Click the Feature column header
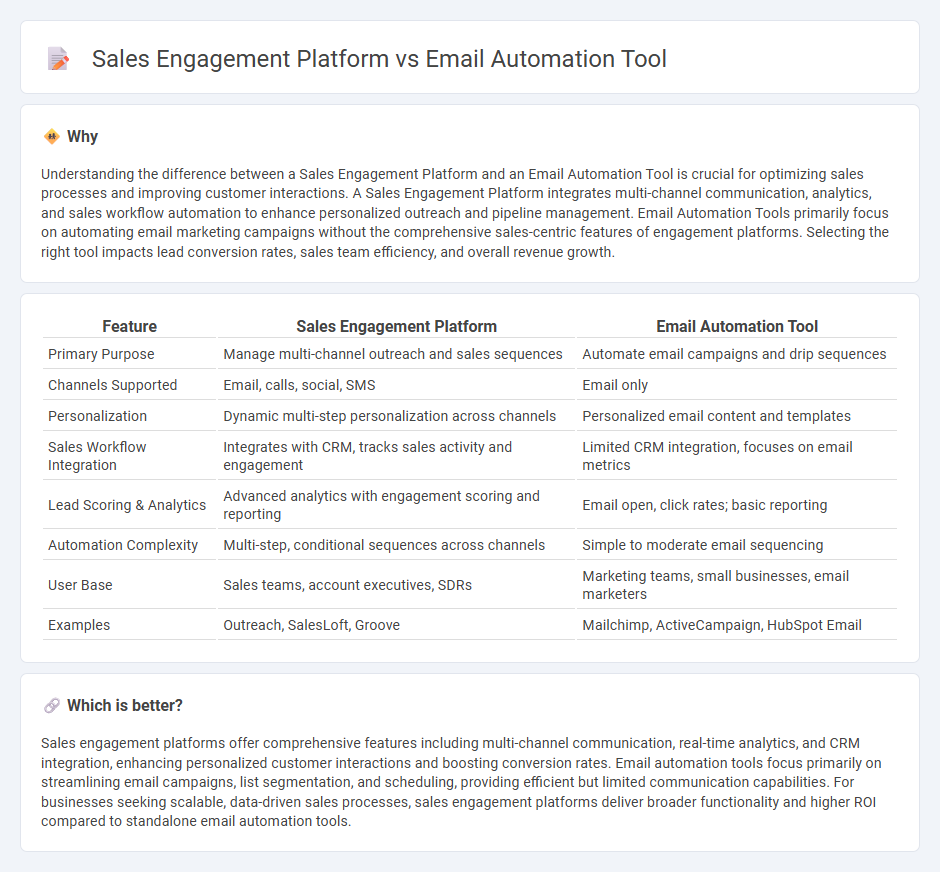940x872 pixels. coord(129,326)
